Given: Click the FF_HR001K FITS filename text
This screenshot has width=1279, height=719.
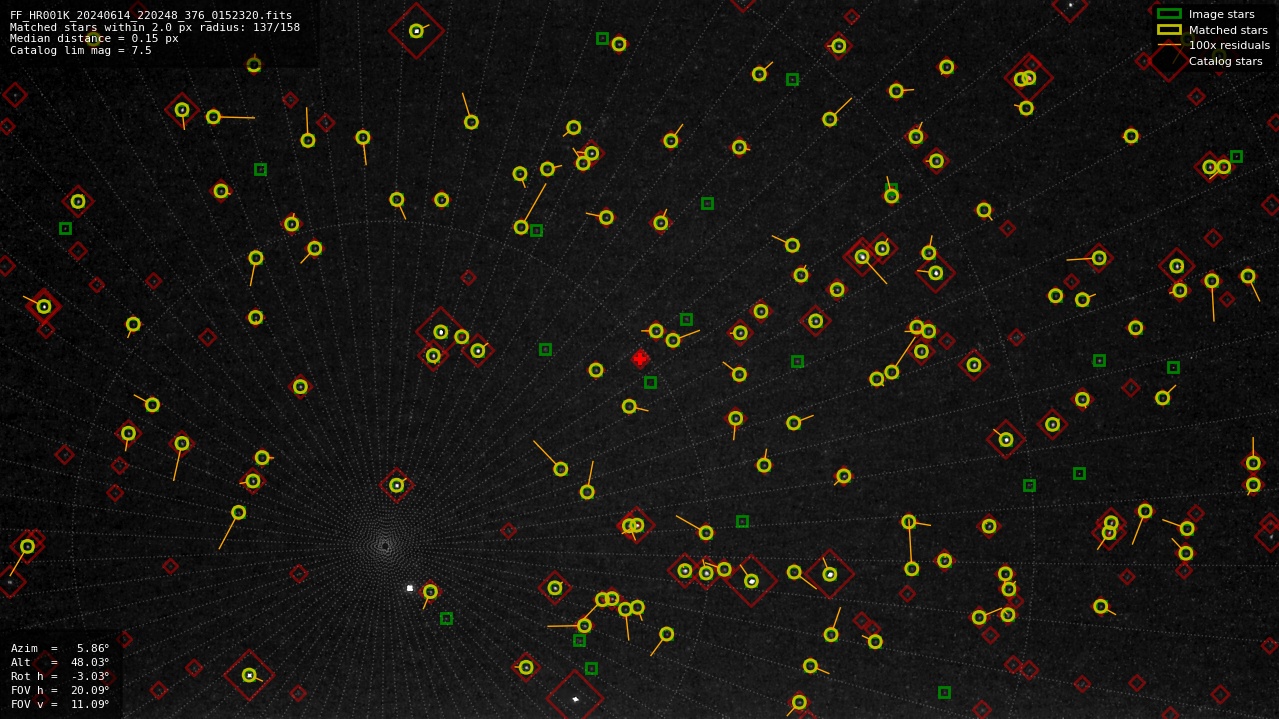Looking at the screenshot, I should pos(151,15).
